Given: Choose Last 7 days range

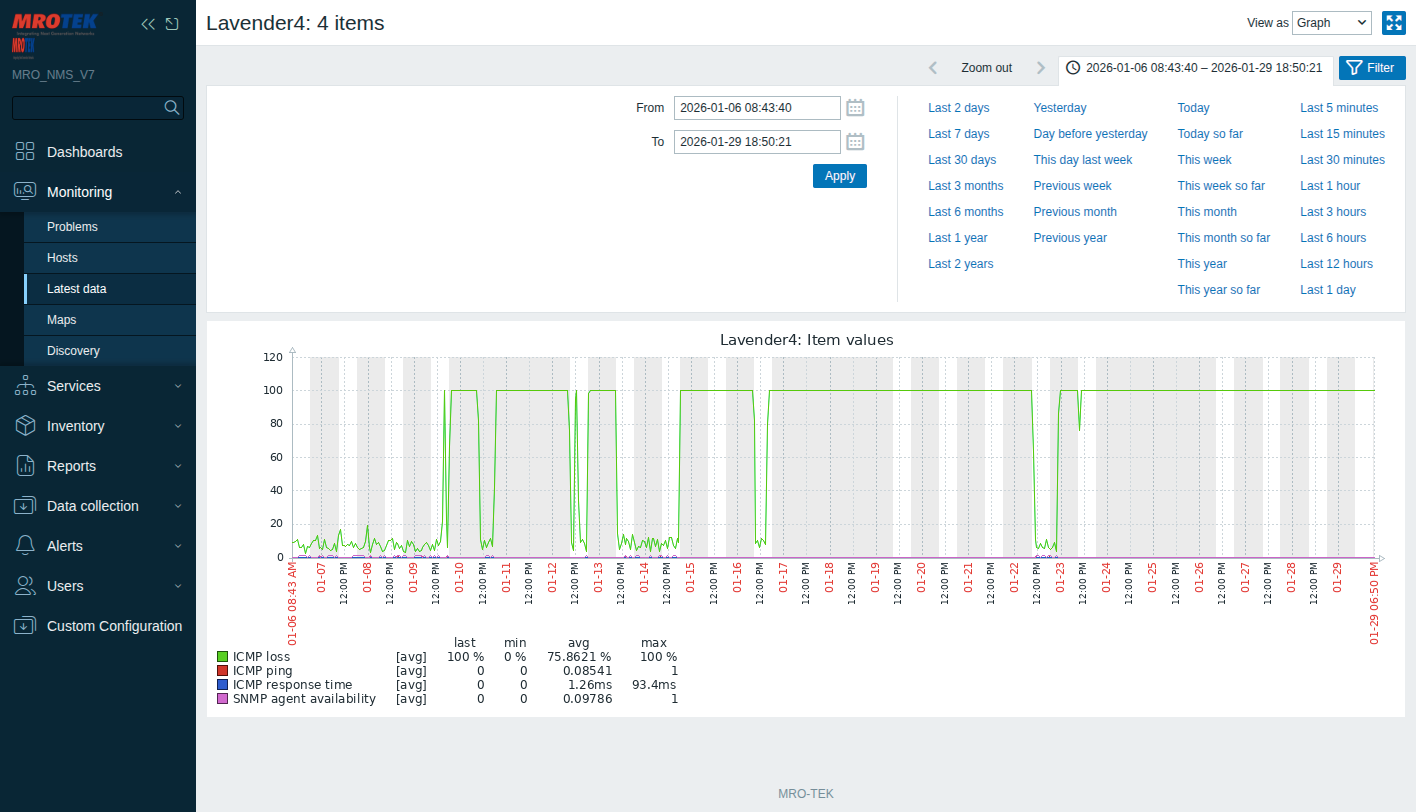Looking at the screenshot, I should point(959,134).
